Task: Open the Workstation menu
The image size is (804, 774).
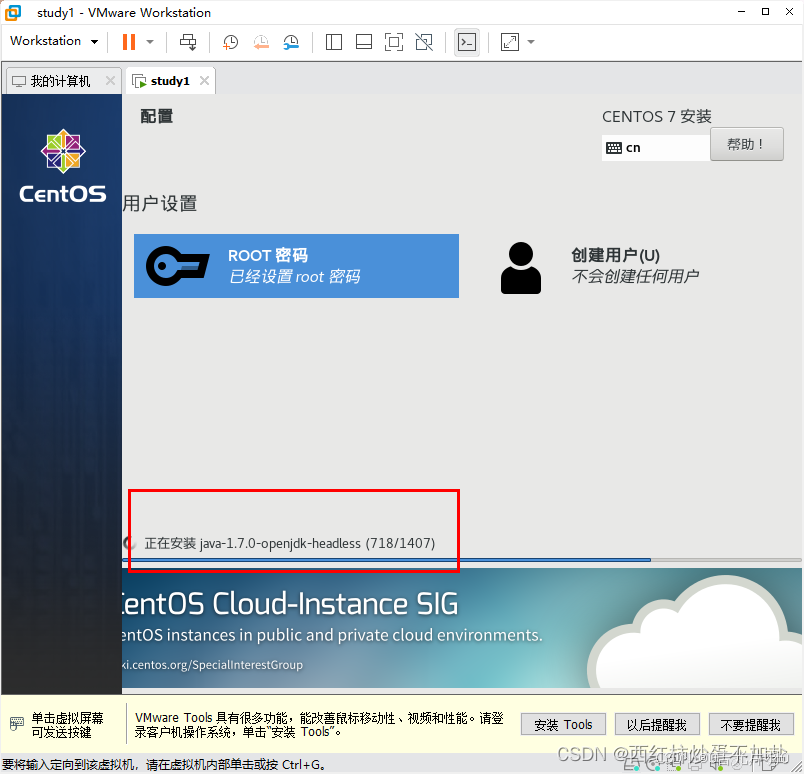Action: pyautogui.click(x=54, y=41)
